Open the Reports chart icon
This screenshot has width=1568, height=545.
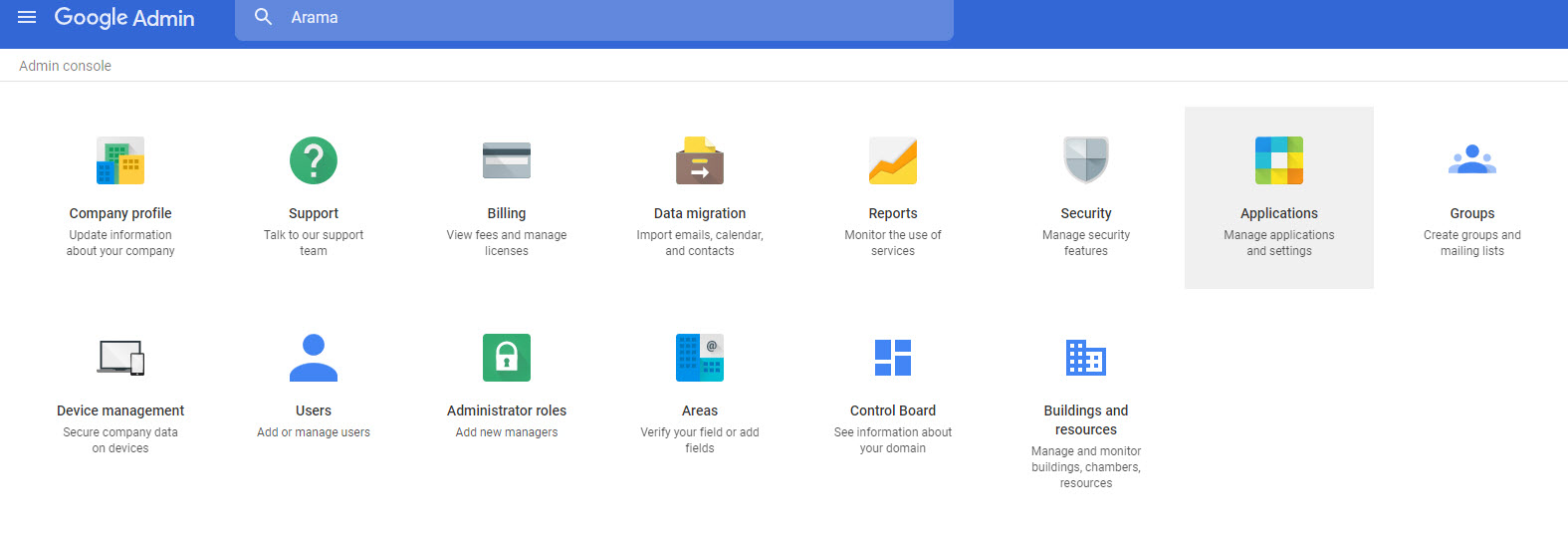(893, 160)
